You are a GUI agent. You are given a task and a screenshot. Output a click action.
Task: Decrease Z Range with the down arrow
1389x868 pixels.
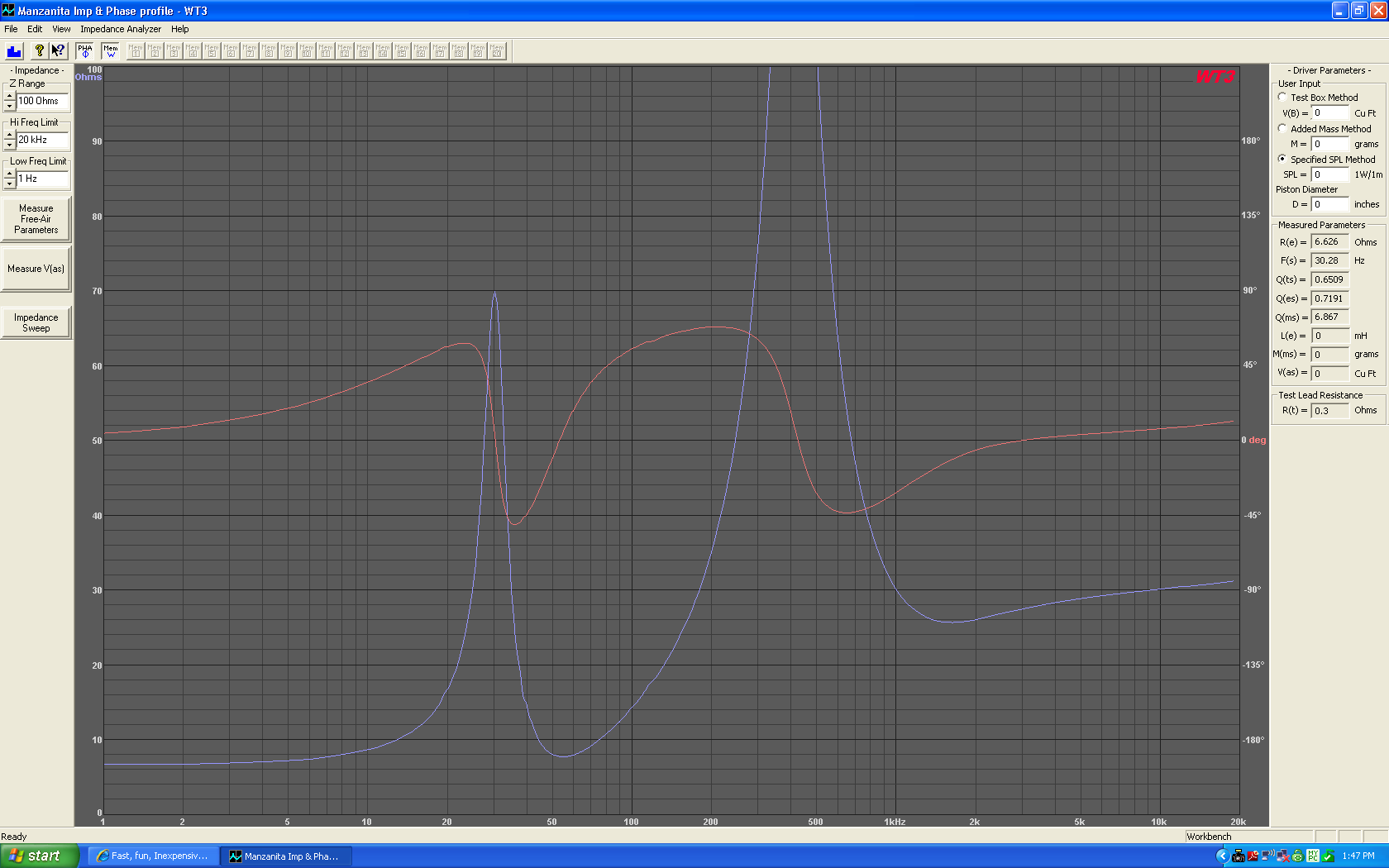point(10,107)
